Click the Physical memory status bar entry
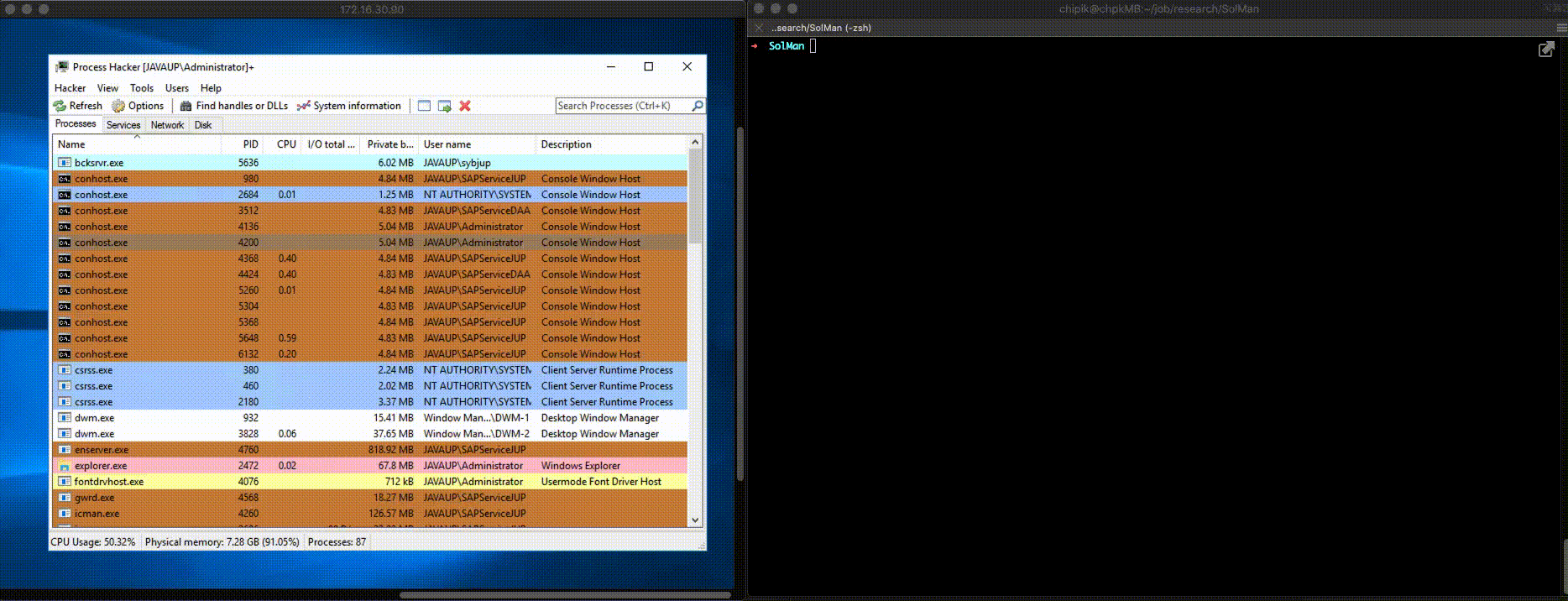Image resolution: width=1568 pixels, height=601 pixels. 222,542
